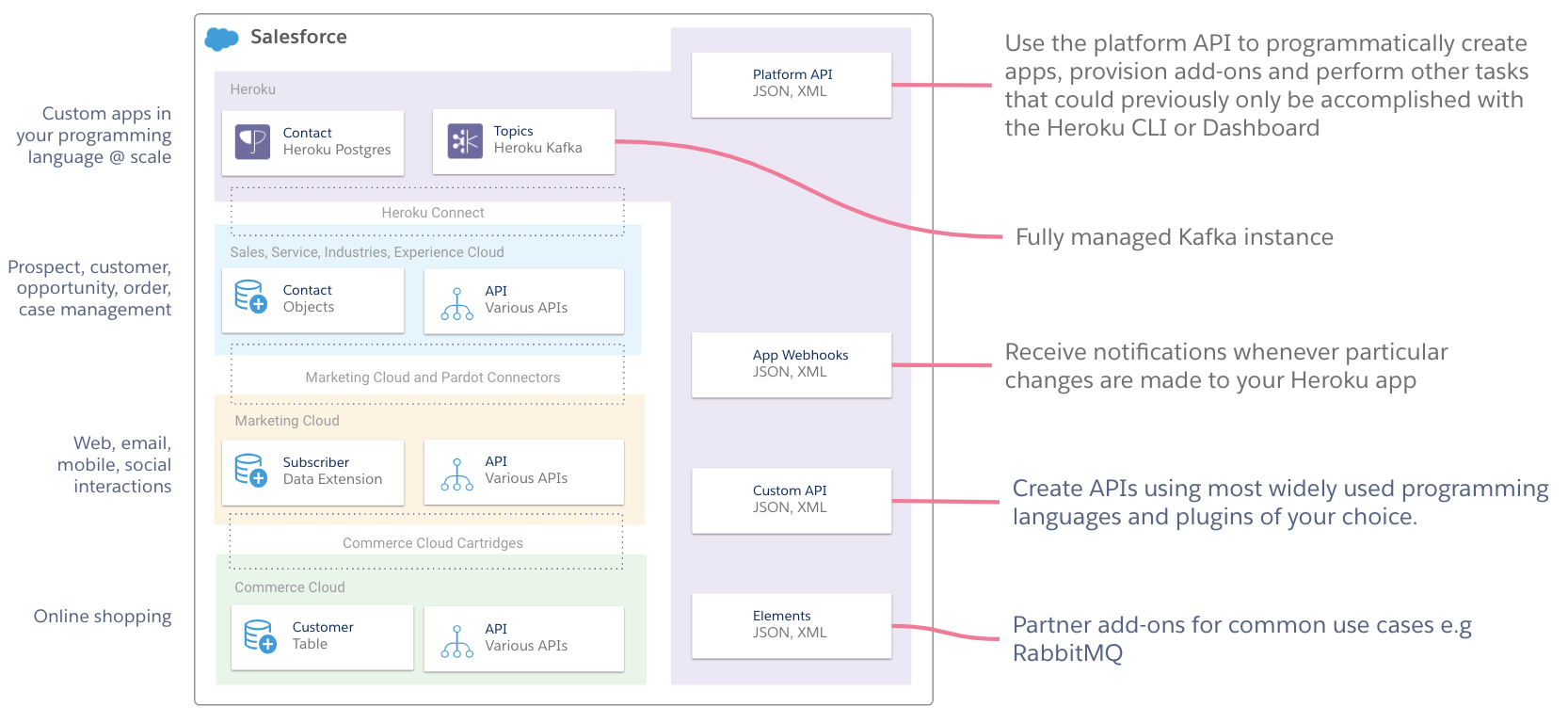
Task: Click the Commerce Cloud Cartridges connector box
Action: coord(427,541)
